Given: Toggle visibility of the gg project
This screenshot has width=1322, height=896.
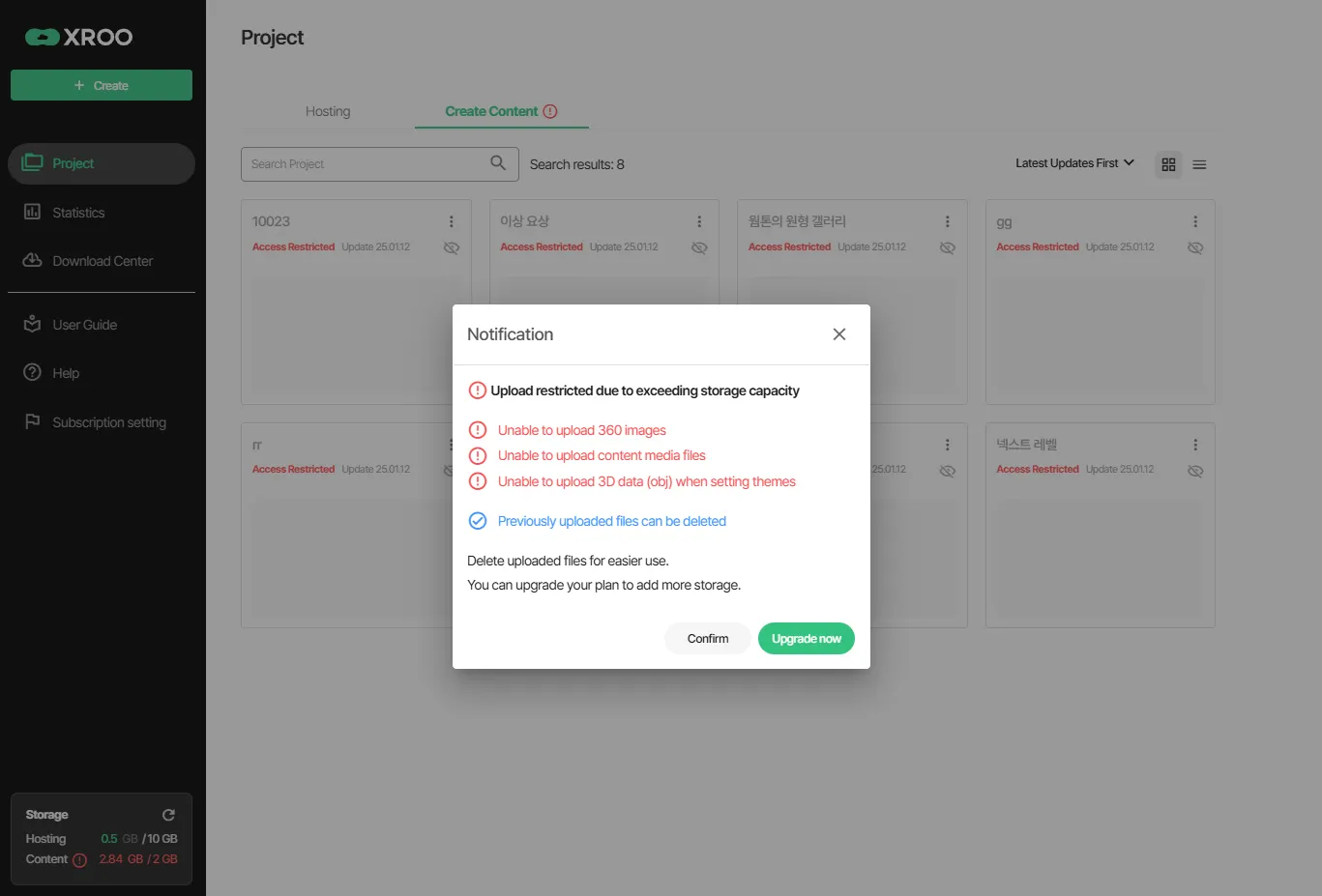Looking at the screenshot, I should pos(1195,247).
